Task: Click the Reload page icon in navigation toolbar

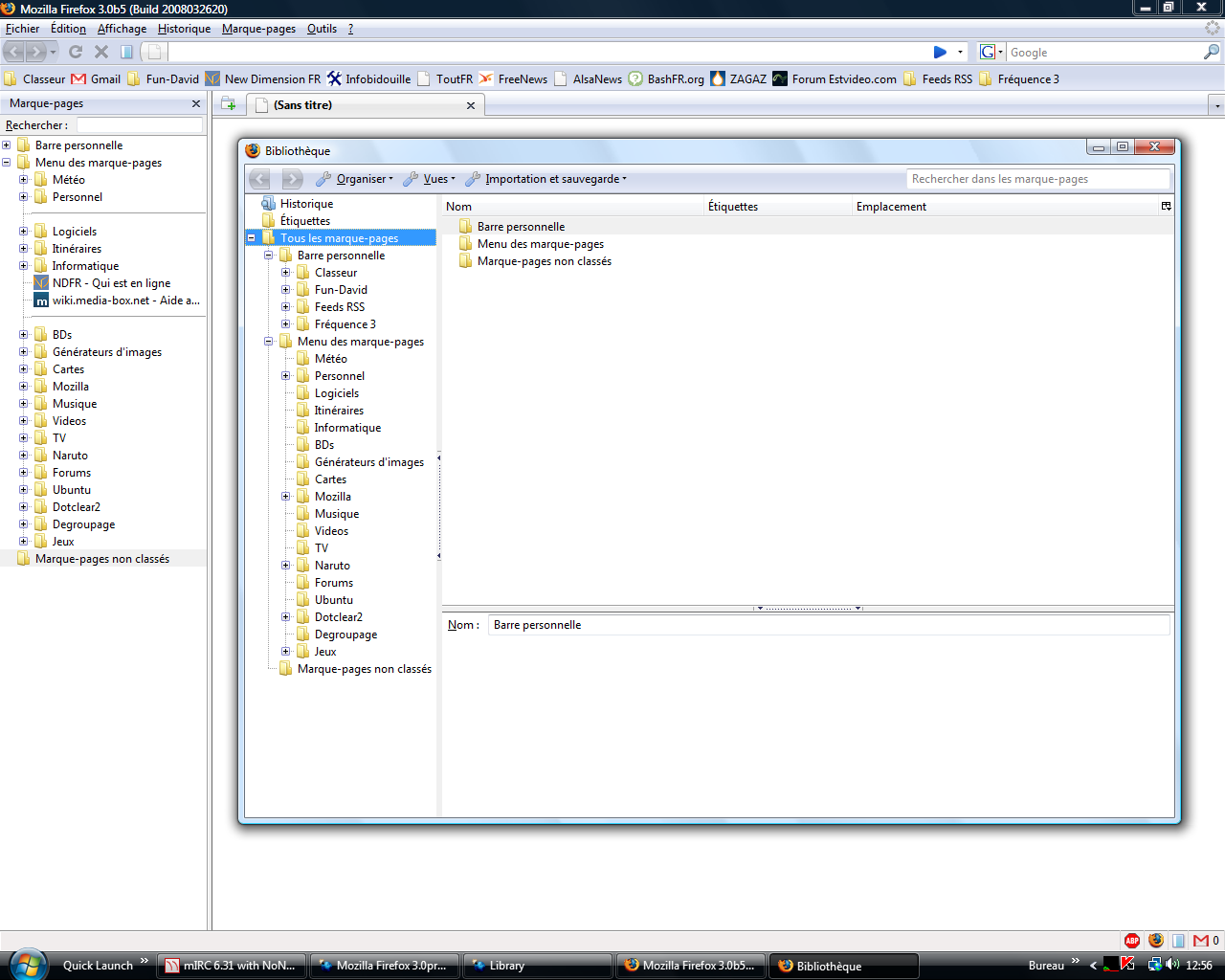Action: tap(76, 52)
